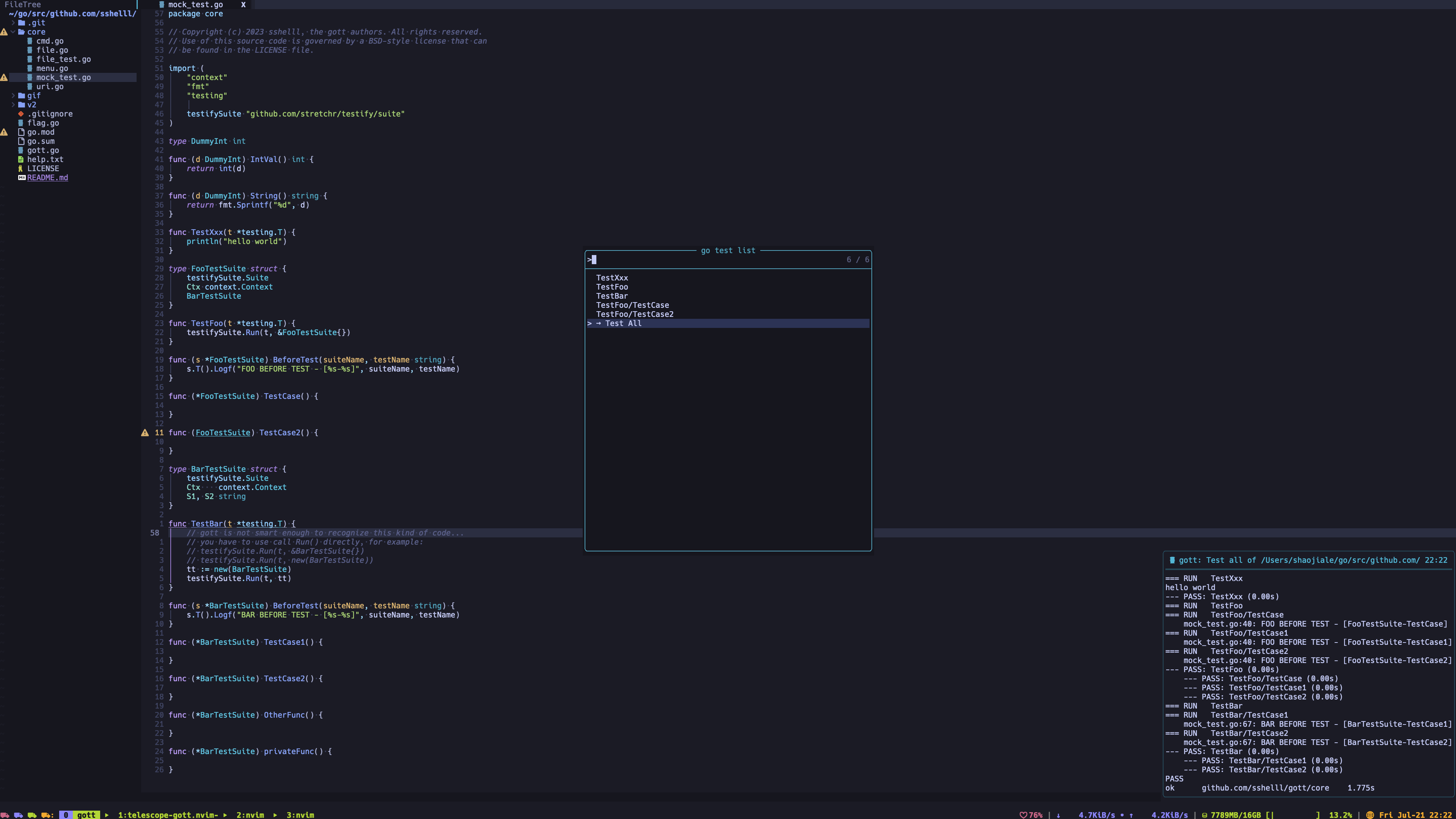The height and width of the screenshot is (819, 1456).
Task: Select TestFoo/TestCase2 in test list
Action: (634, 315)
